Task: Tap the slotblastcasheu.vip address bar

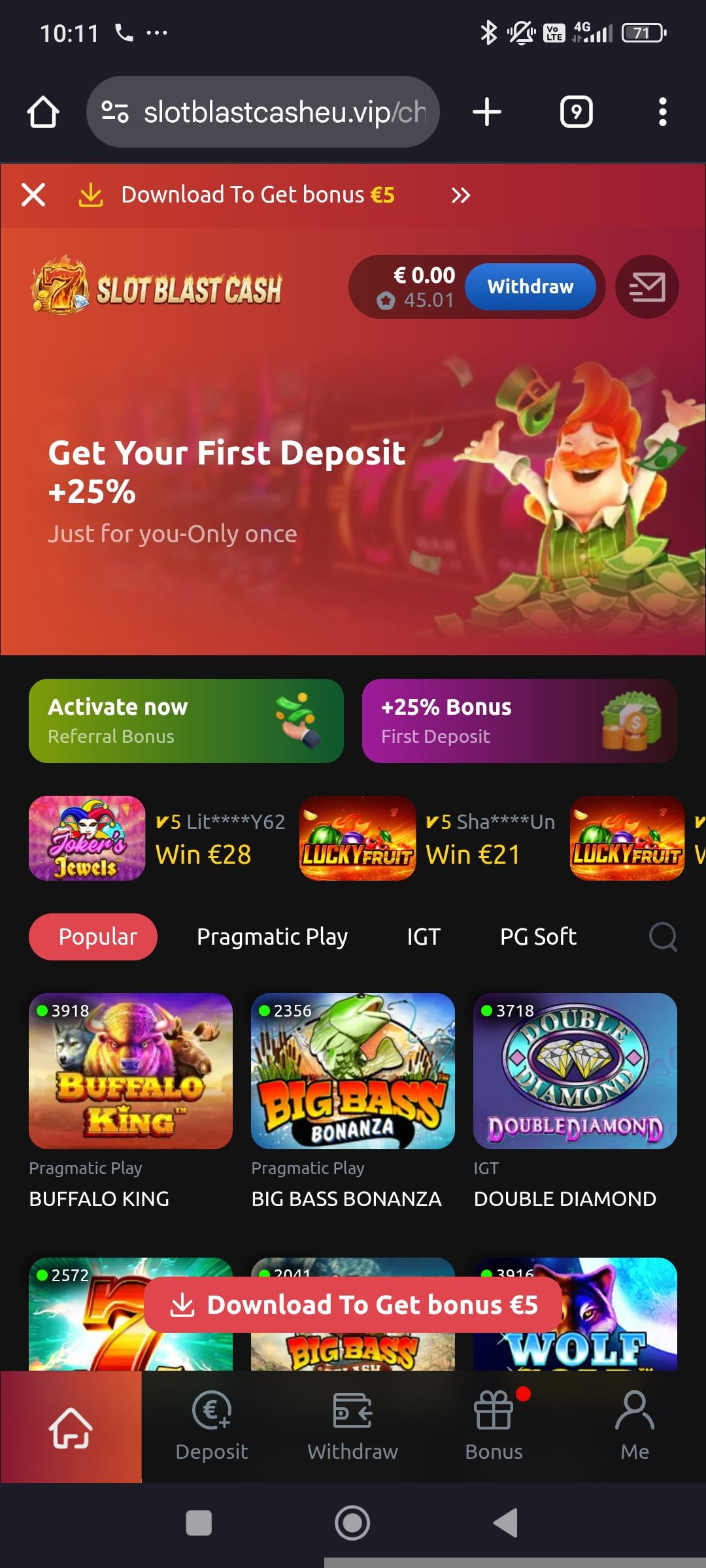Action: point(263,112)
